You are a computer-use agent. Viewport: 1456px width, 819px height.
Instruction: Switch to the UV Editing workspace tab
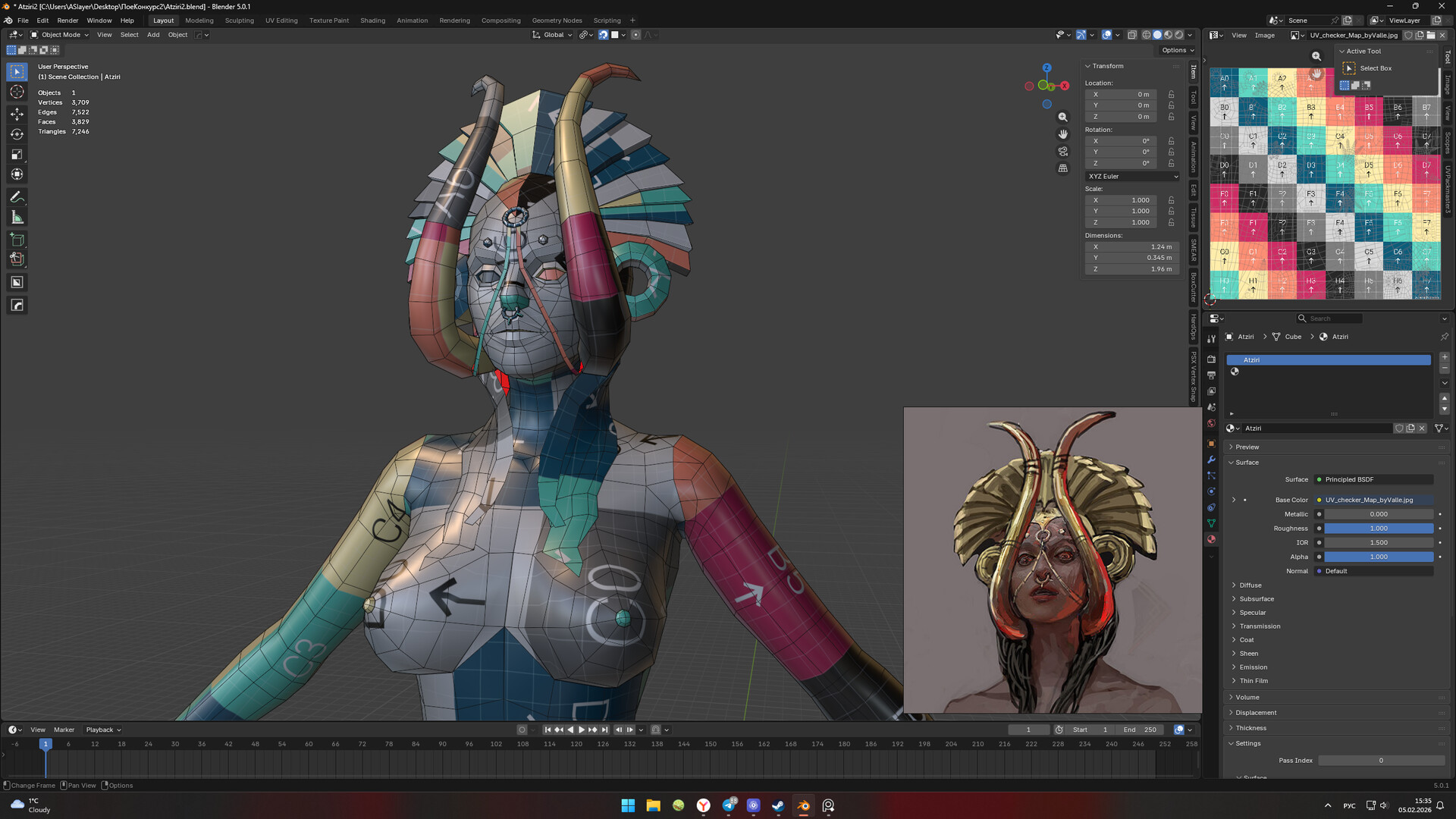281,20
